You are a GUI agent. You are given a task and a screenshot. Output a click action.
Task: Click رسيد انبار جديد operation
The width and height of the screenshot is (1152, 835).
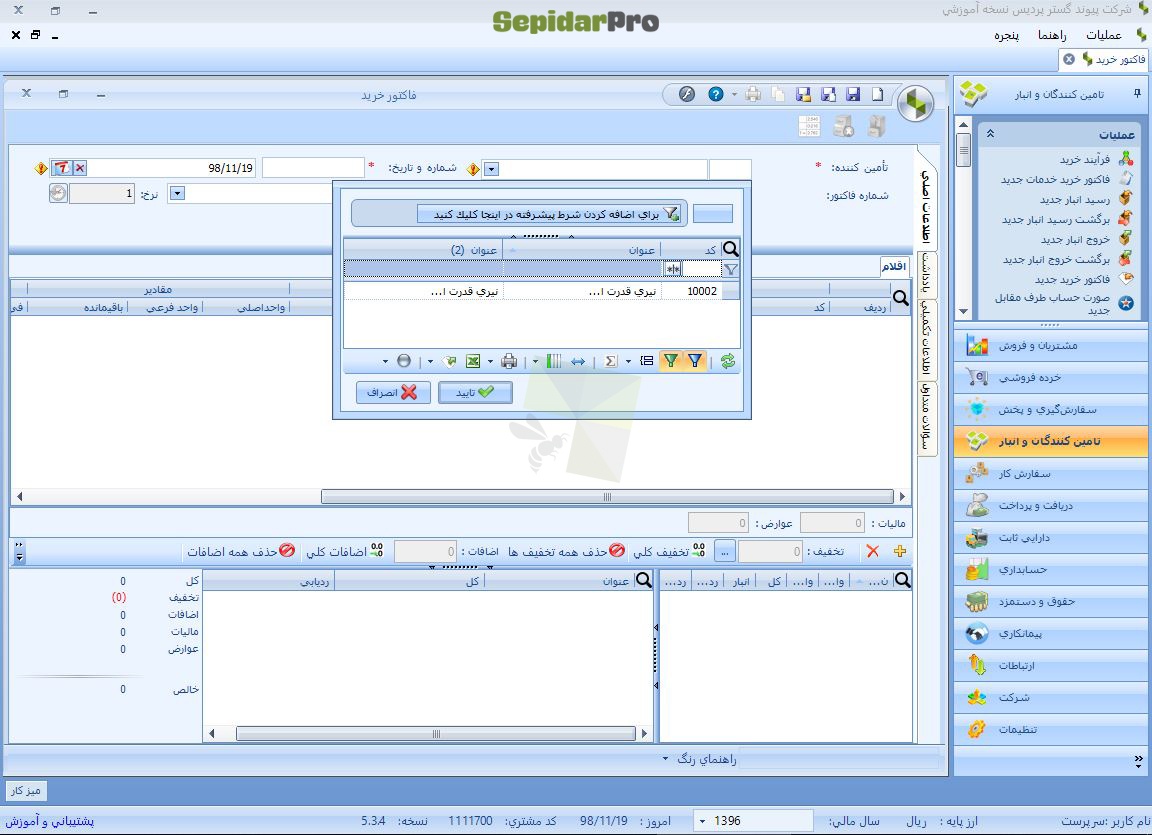click(1086, 199)
